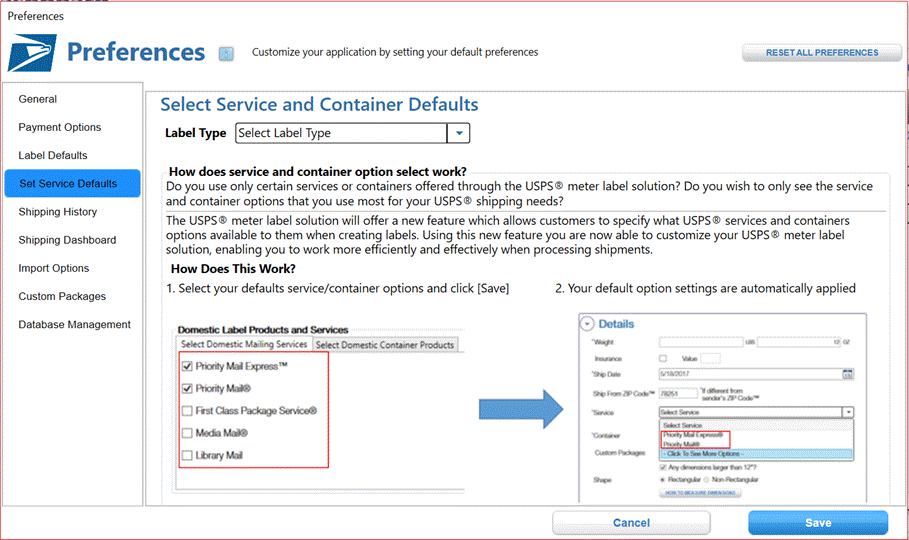Click the USPS eagle logo
Screen dimensions: 909x540
coord(32,53)
